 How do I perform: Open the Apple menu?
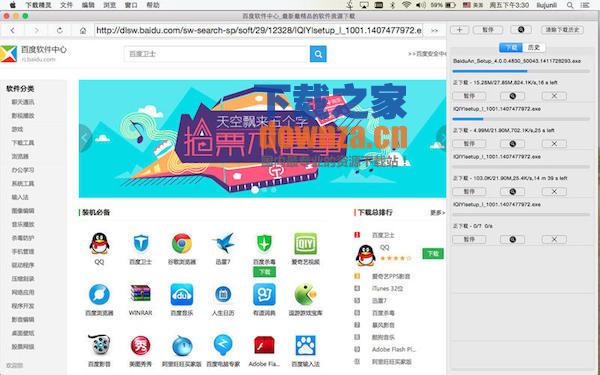pos(13,5)
